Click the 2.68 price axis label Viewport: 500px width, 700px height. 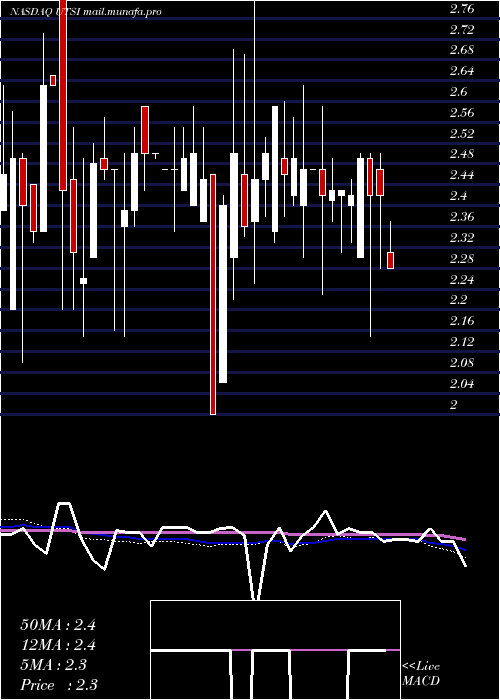(462, 50)
